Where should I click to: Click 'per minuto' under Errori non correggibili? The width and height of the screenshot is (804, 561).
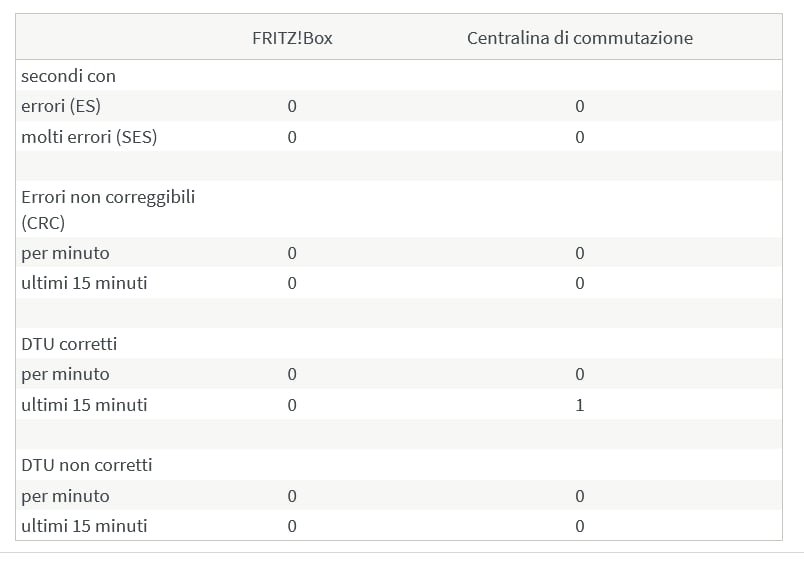[x=65, y=253]
